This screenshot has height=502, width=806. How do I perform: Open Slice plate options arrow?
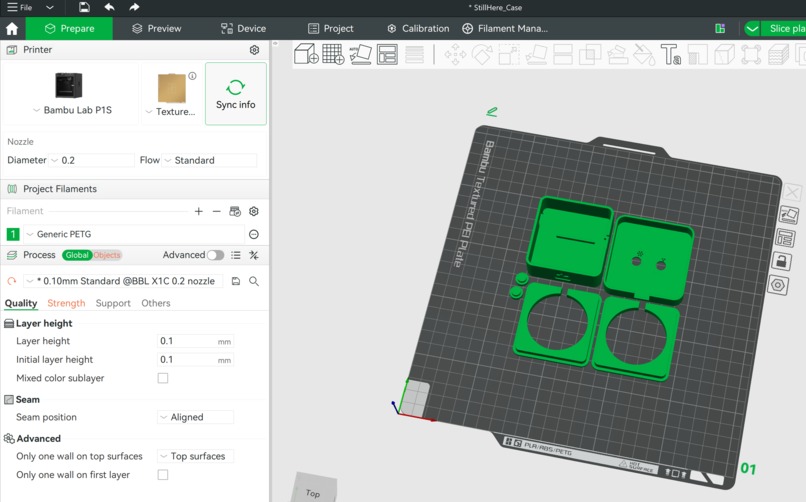(x=752, y=29)
